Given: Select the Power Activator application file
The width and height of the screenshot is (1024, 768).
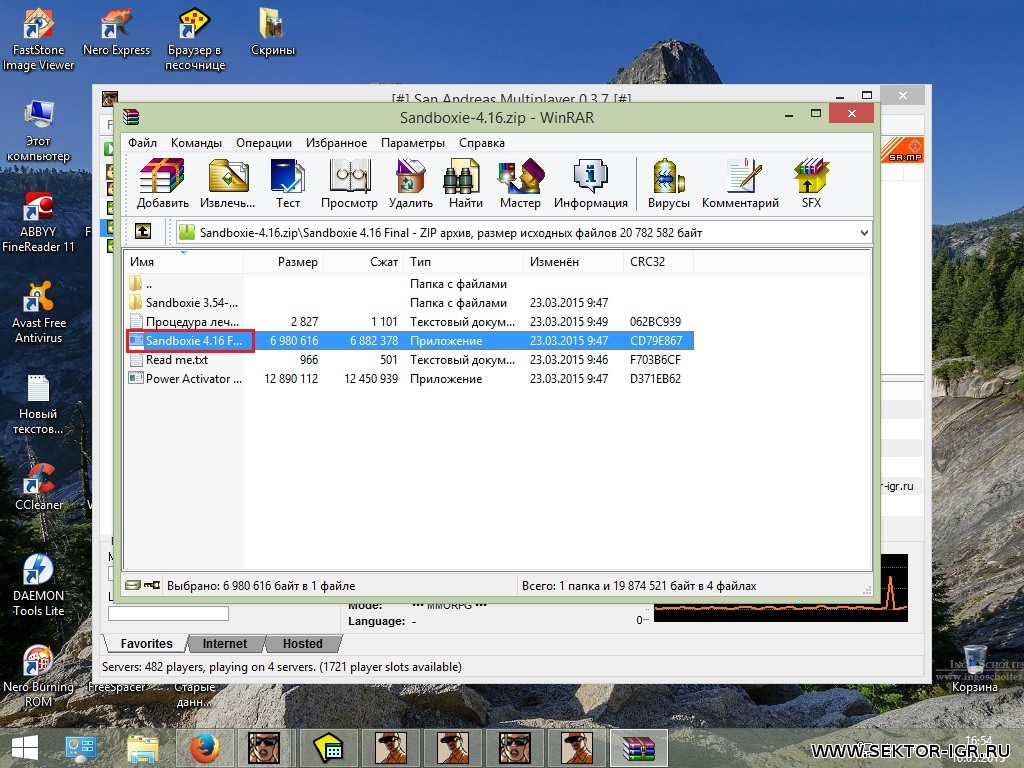Looking at the screenshot, I should tap(409, 378).
